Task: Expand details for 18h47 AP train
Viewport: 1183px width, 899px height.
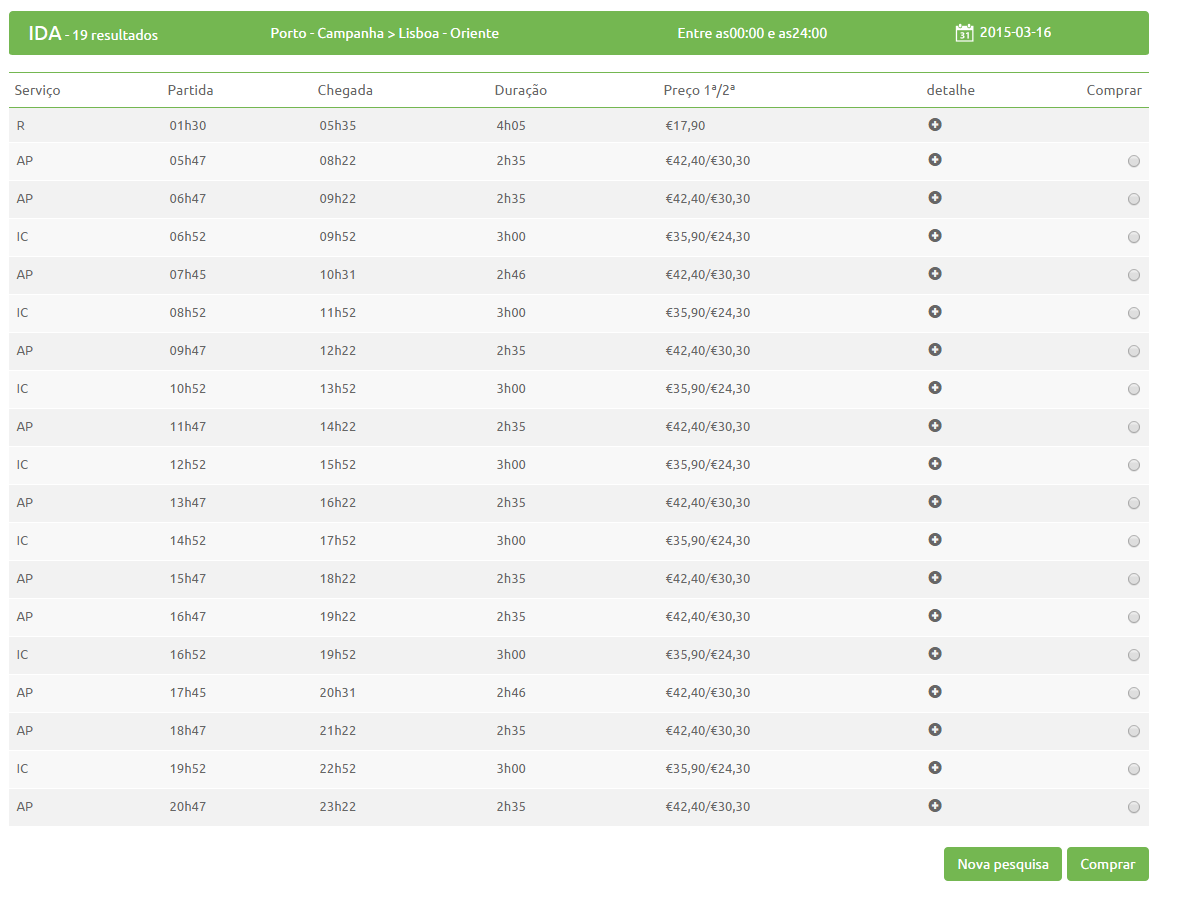Action: point(935,729)
